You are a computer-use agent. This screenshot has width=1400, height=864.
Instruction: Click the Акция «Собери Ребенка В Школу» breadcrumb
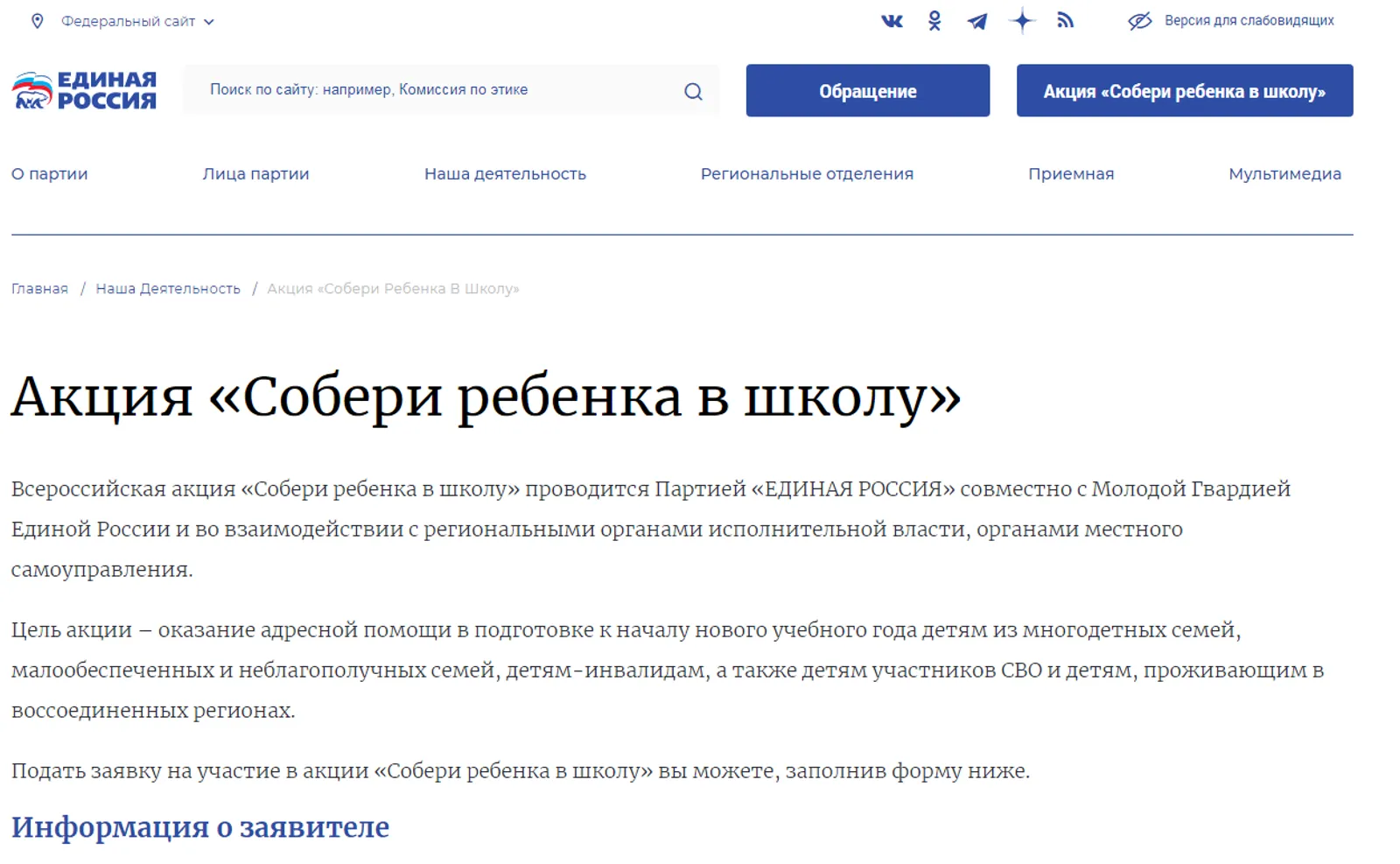coord(393,288)
